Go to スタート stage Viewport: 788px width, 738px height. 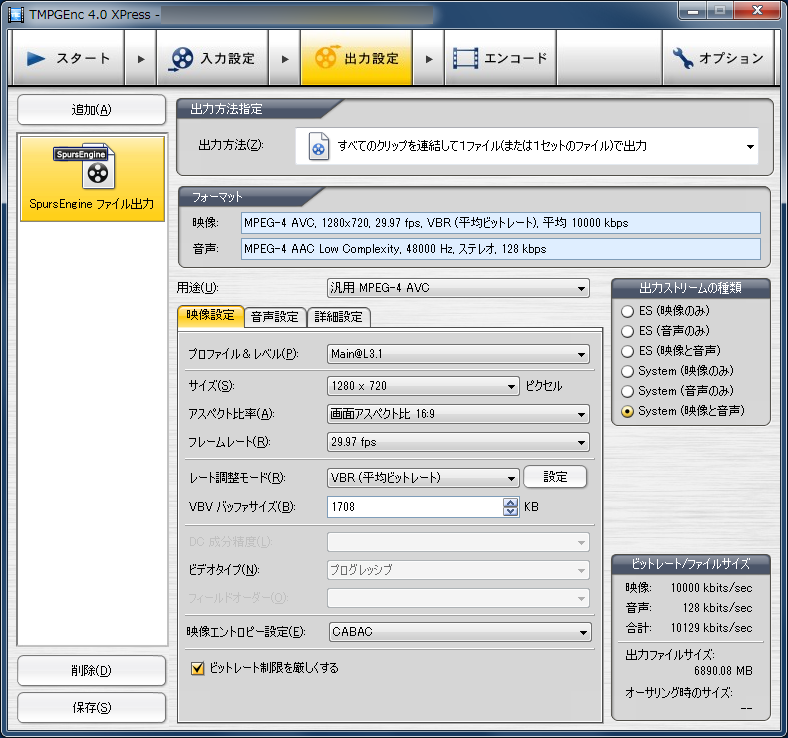click(68, 58)
